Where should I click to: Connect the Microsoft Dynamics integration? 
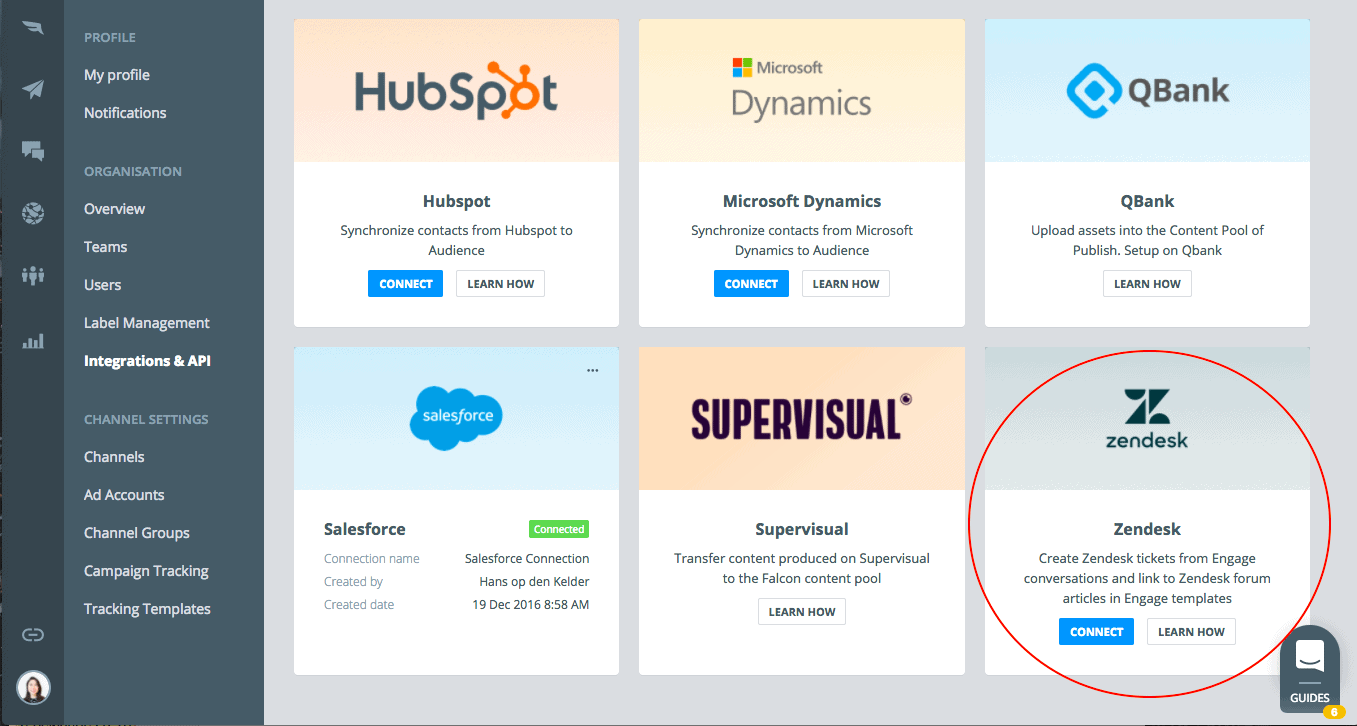click(x=751, y=284)
